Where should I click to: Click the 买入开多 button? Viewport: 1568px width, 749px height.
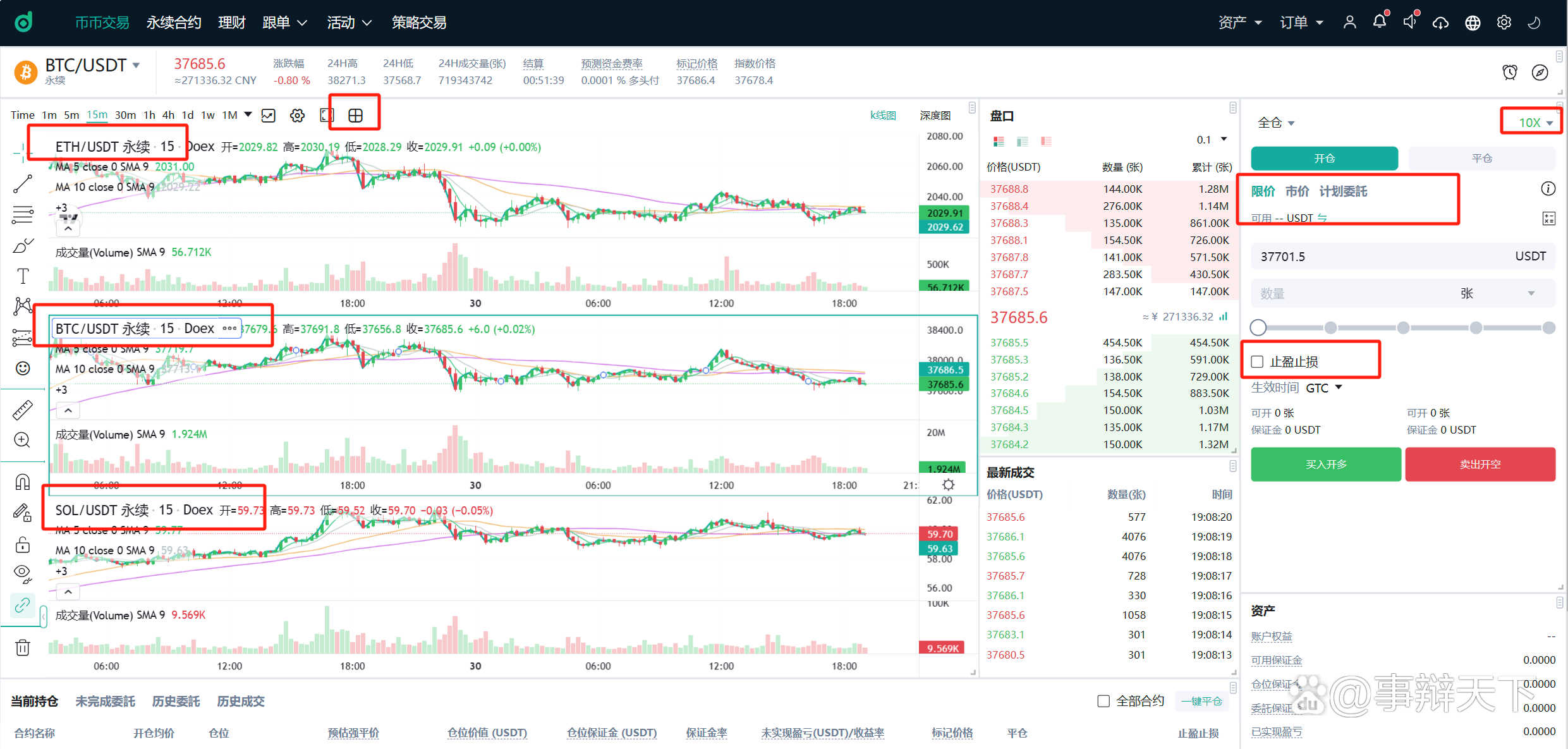point(1326,465)
